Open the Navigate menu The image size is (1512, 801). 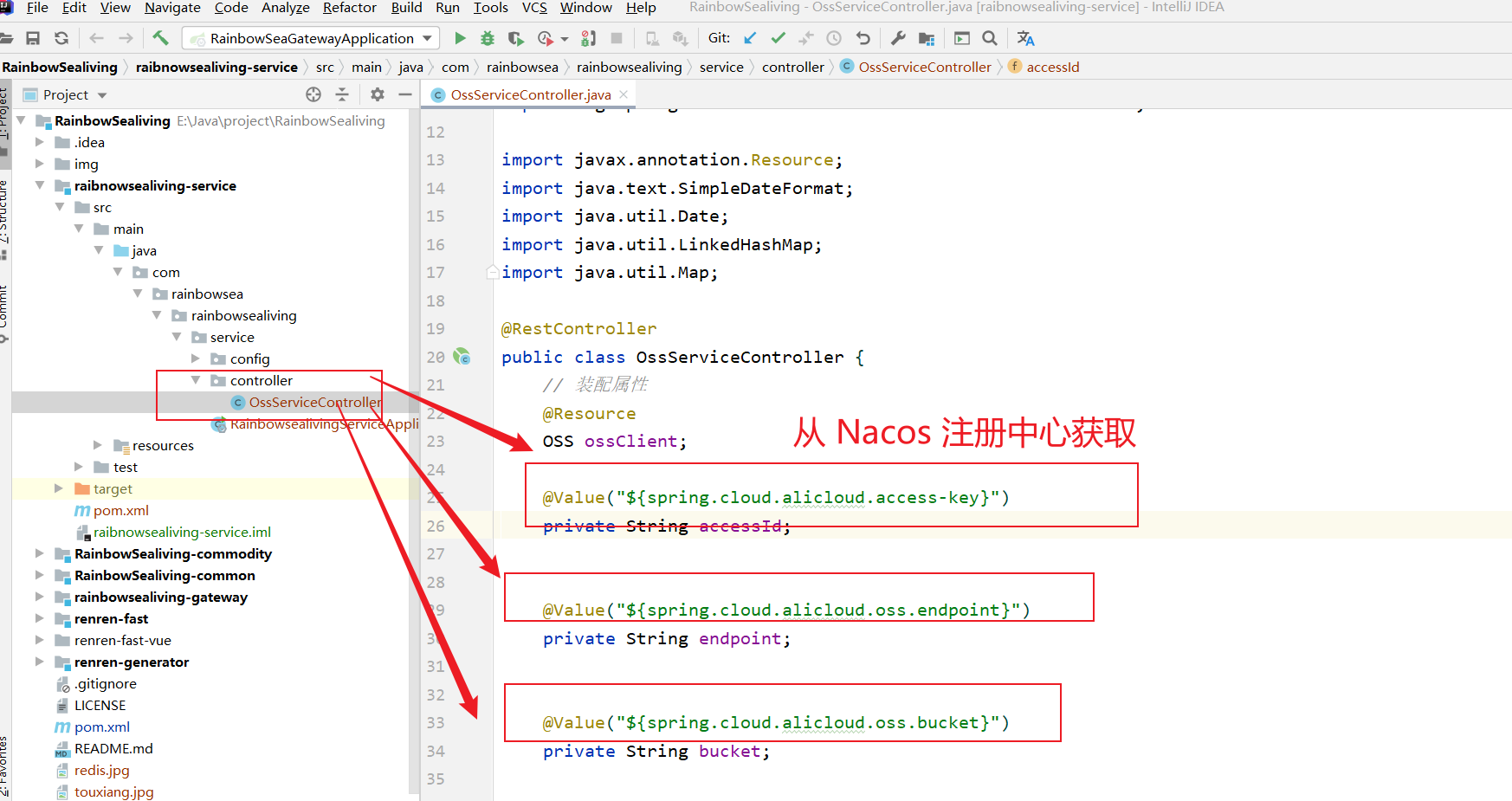[172, 8]
